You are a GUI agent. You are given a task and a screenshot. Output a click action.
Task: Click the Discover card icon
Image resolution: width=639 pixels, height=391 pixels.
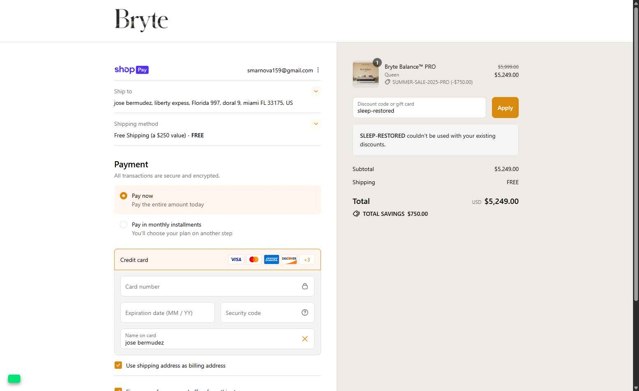point(289,260)
